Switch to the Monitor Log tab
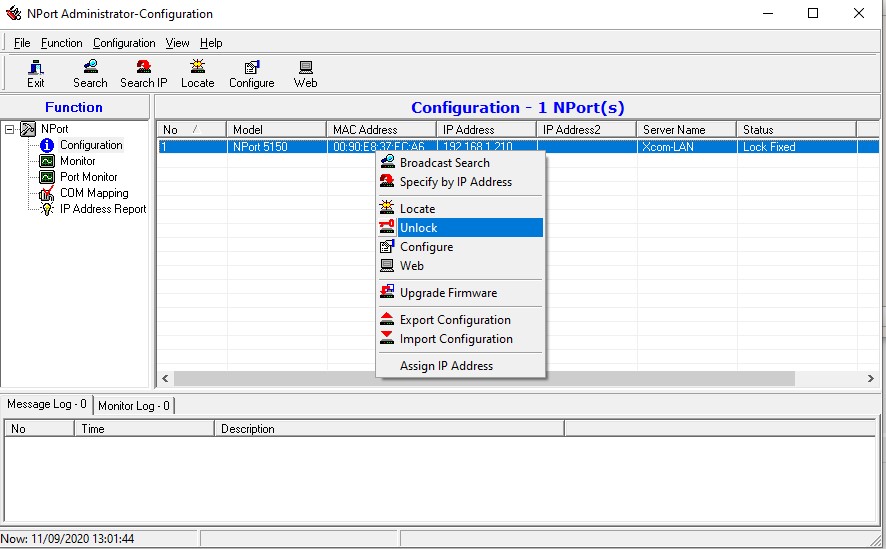886x549 pixels. [x=134, y=405]
